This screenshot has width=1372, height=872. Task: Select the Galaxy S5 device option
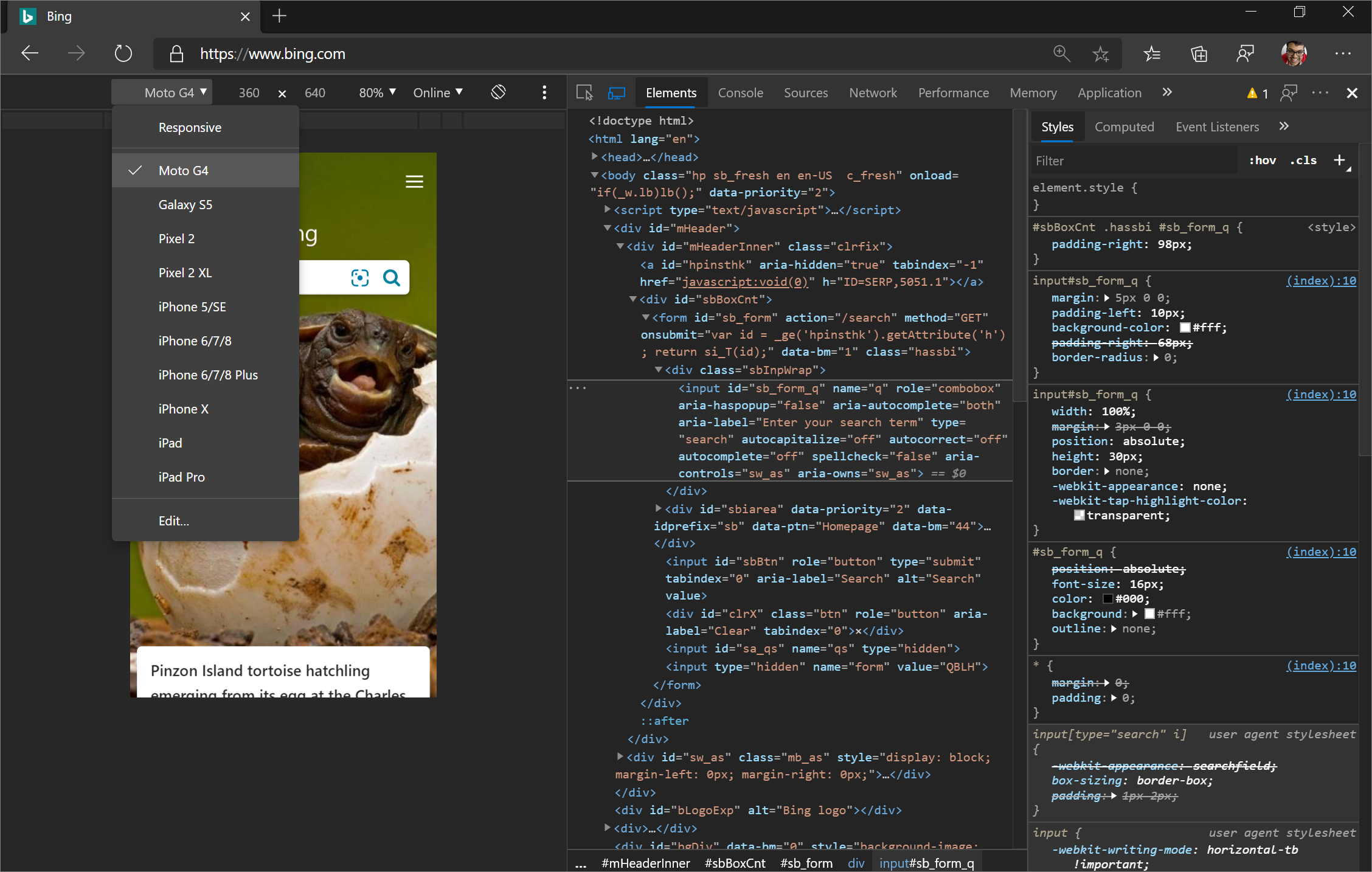185,204
